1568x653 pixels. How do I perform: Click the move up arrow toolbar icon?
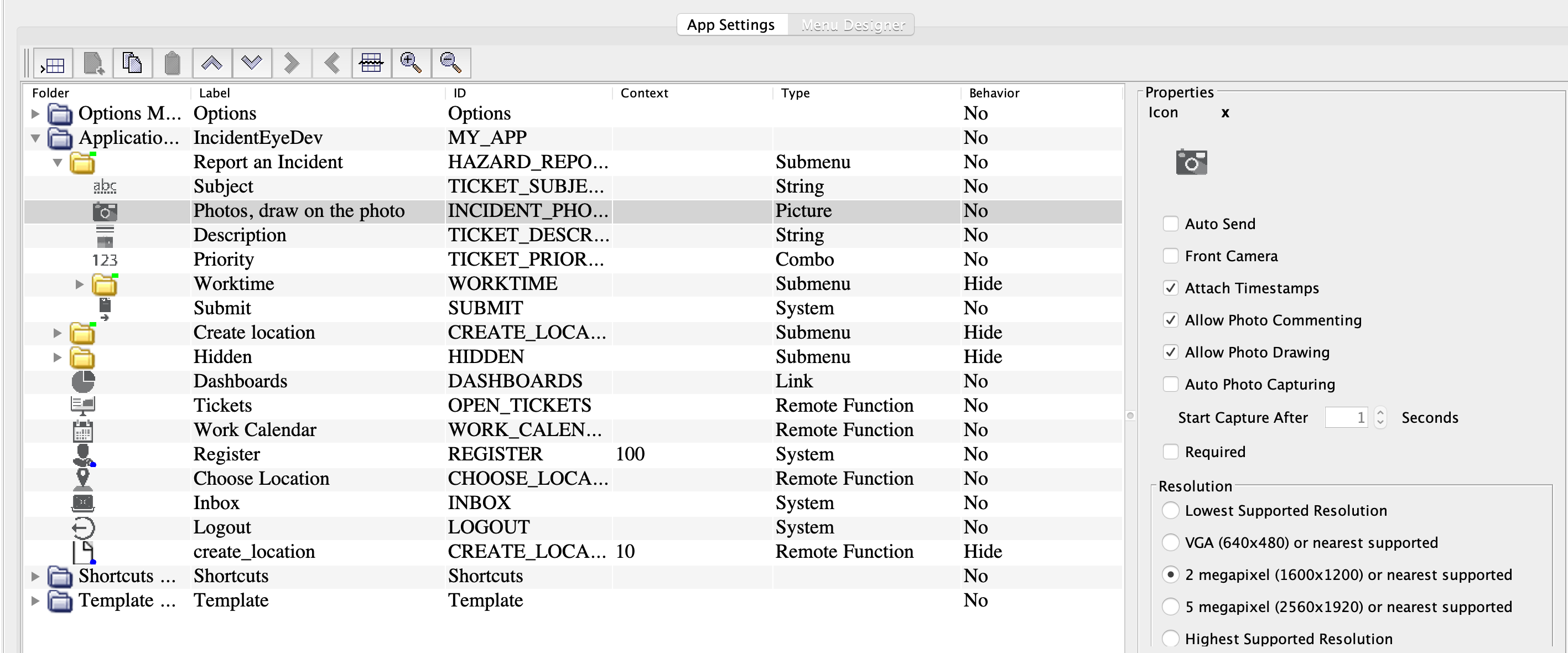click(212, 63)
